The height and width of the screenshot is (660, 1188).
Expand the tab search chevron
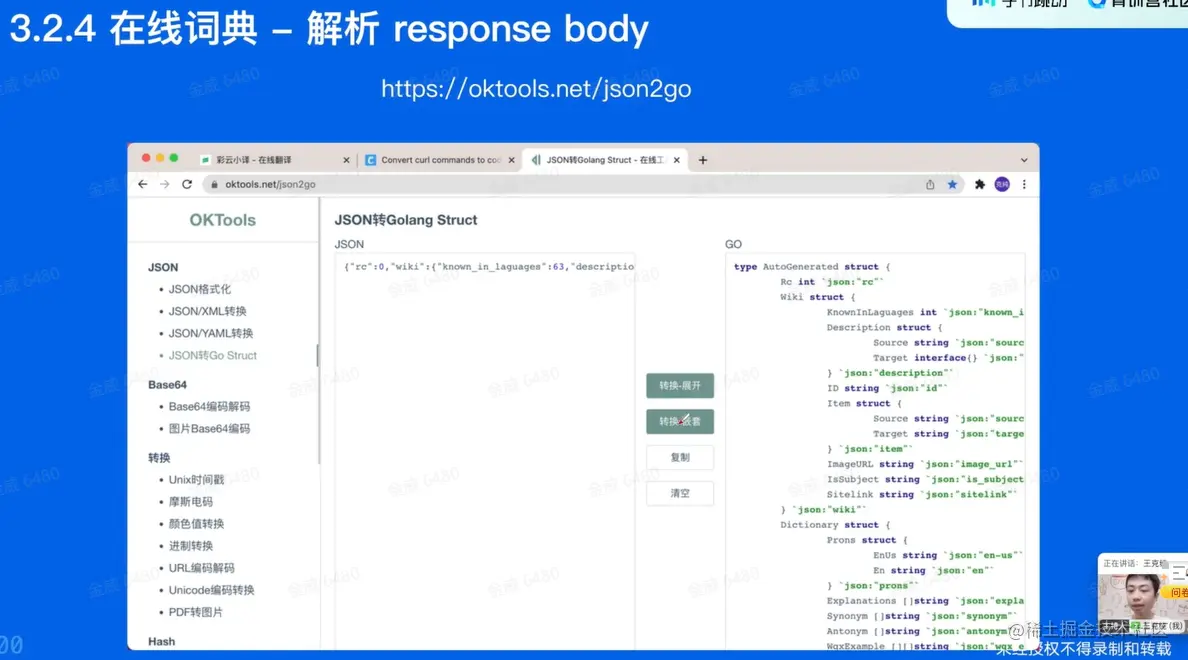click(x=1024, y=160)
